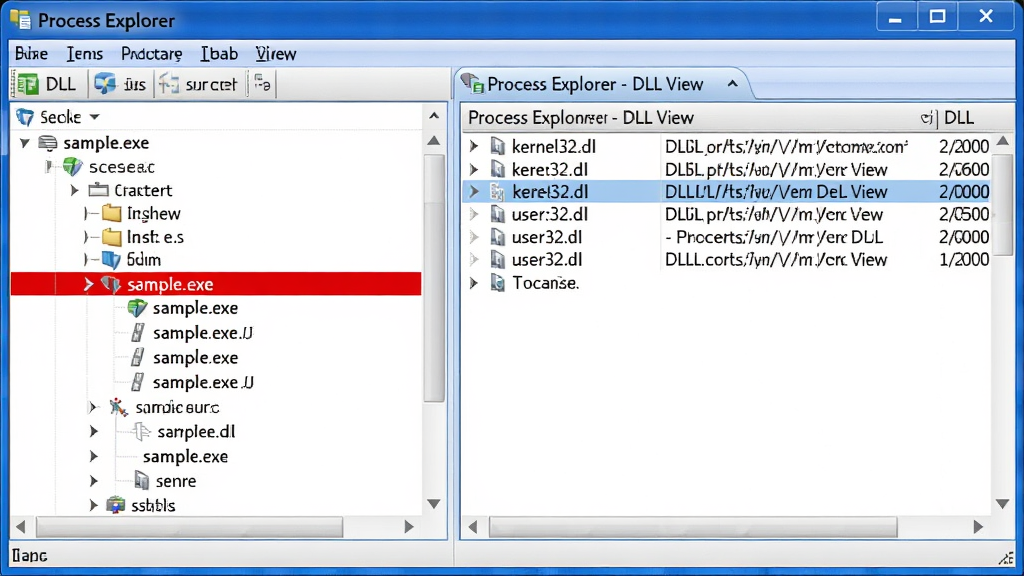Select the first sample.exe.IJ entry
The height and width of the screenshot is (576, 1024).
click(x=202, y=333)
